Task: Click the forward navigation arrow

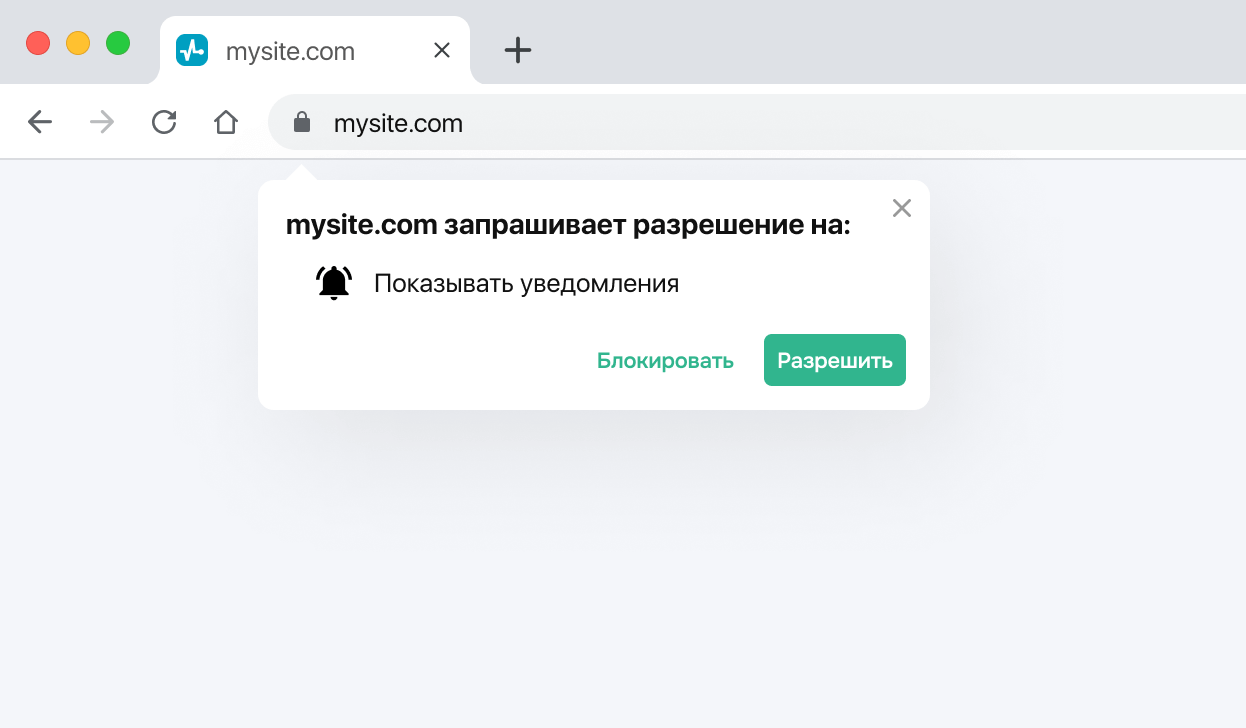Action: coord(102,122)
